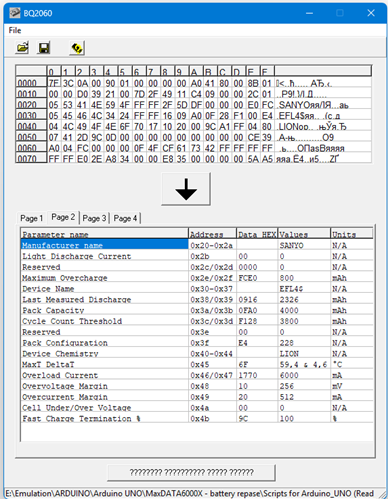The image size is (388, 499).
Task: Click the status bar file path
Action: 189,493
